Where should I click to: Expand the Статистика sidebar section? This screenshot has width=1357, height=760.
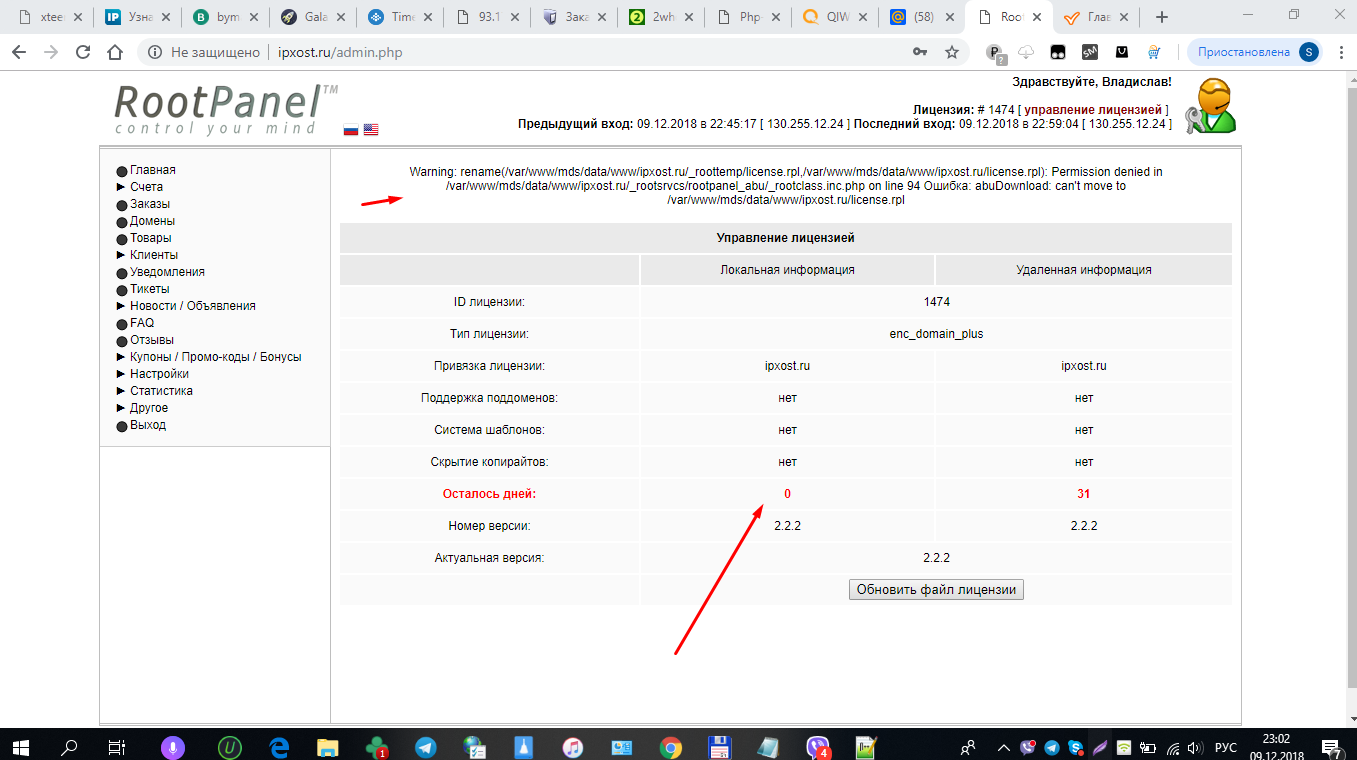(161, 391)
